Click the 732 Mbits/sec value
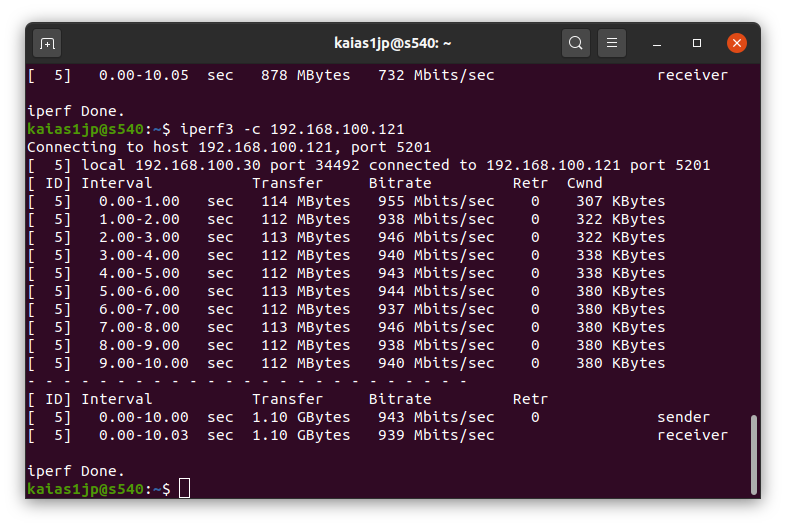The width and height of the screenshot is (786, 527). point(436,76)
